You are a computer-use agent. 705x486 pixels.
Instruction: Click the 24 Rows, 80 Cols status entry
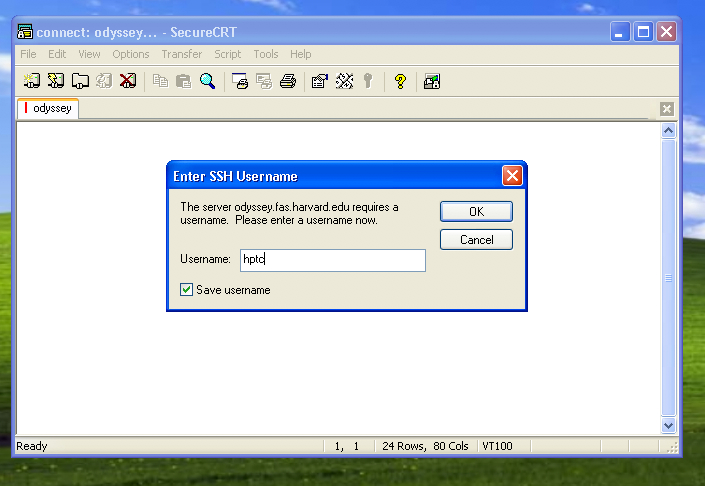click(425, 446)
